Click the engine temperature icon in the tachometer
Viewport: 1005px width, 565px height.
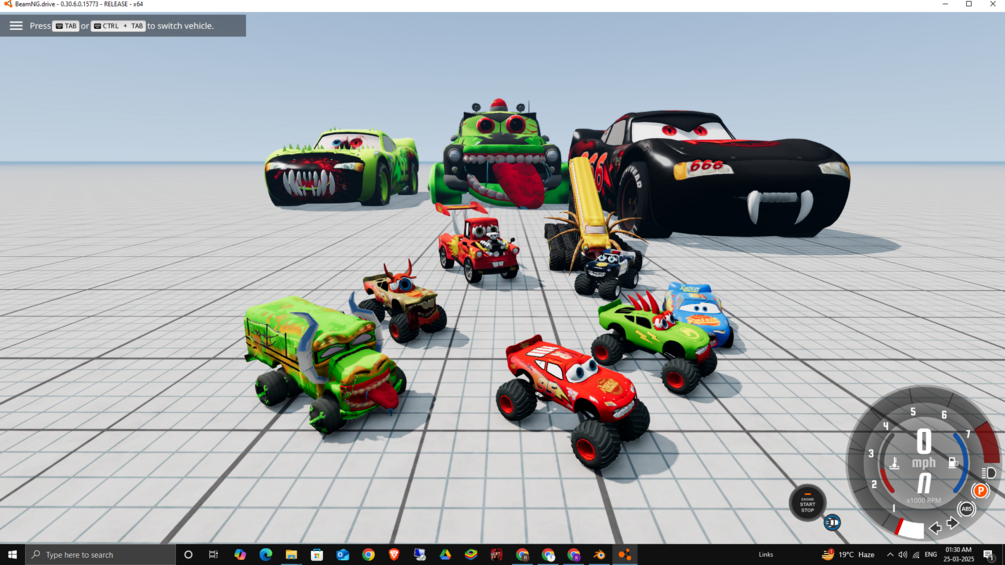pyautogui.click(x=894, y=463)
